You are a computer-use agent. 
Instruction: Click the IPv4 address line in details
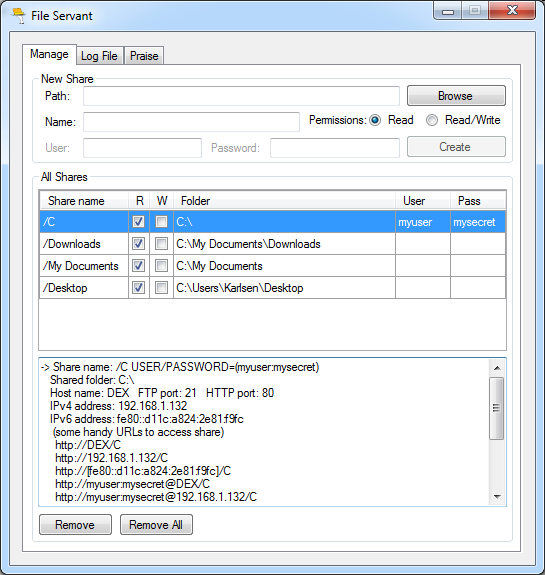(118, 406)
